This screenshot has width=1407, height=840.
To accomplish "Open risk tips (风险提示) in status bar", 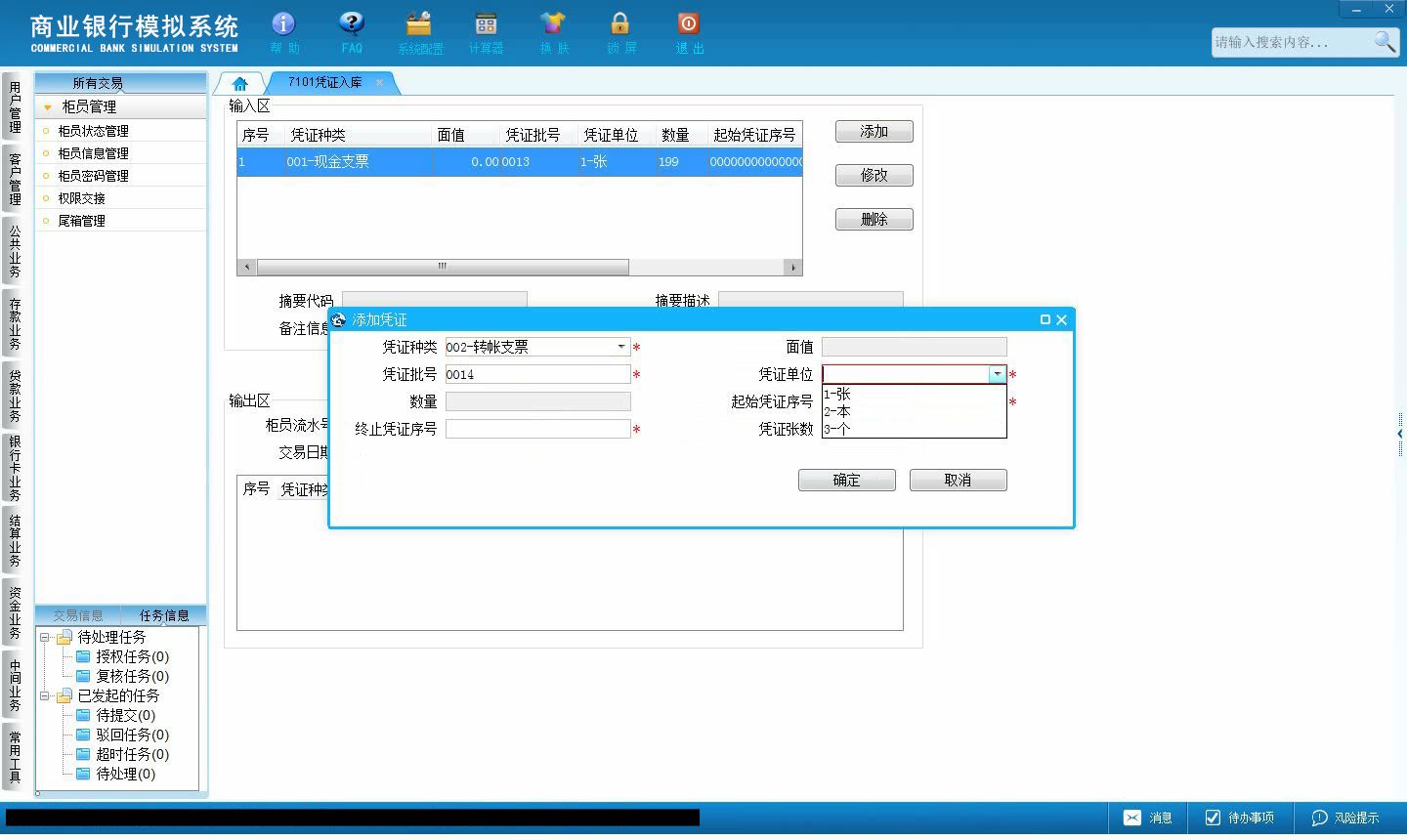I will click(x=1345, y=818).
